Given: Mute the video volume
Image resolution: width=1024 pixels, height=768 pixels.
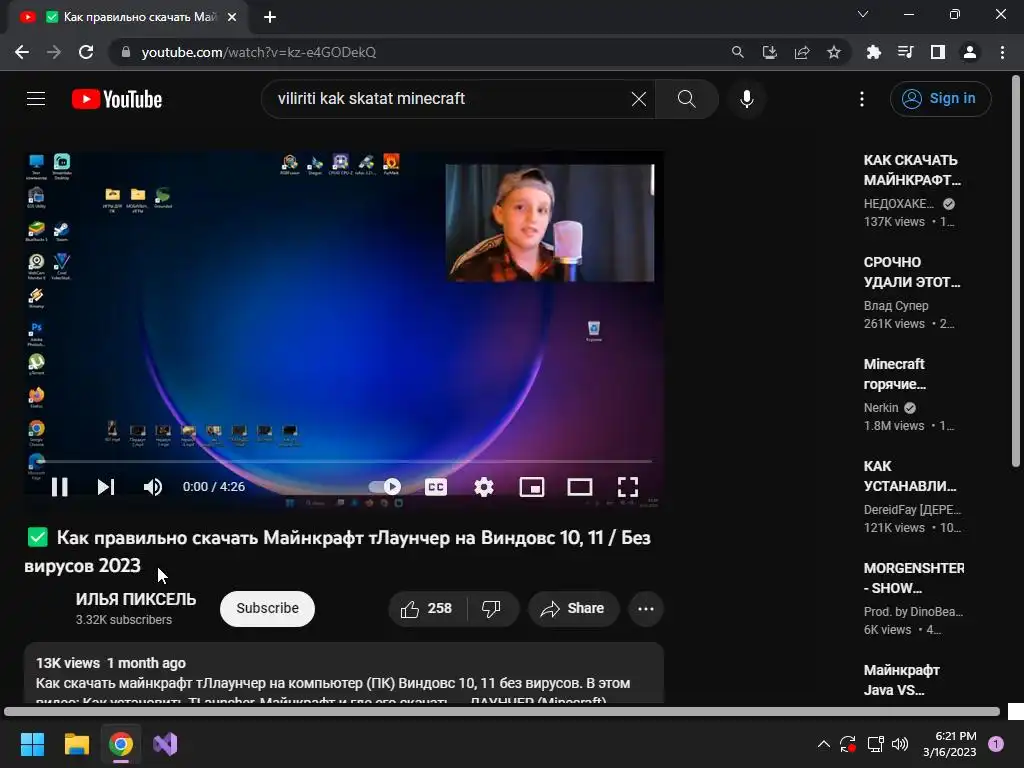Looking at the screenshot, I should [152, 487].
